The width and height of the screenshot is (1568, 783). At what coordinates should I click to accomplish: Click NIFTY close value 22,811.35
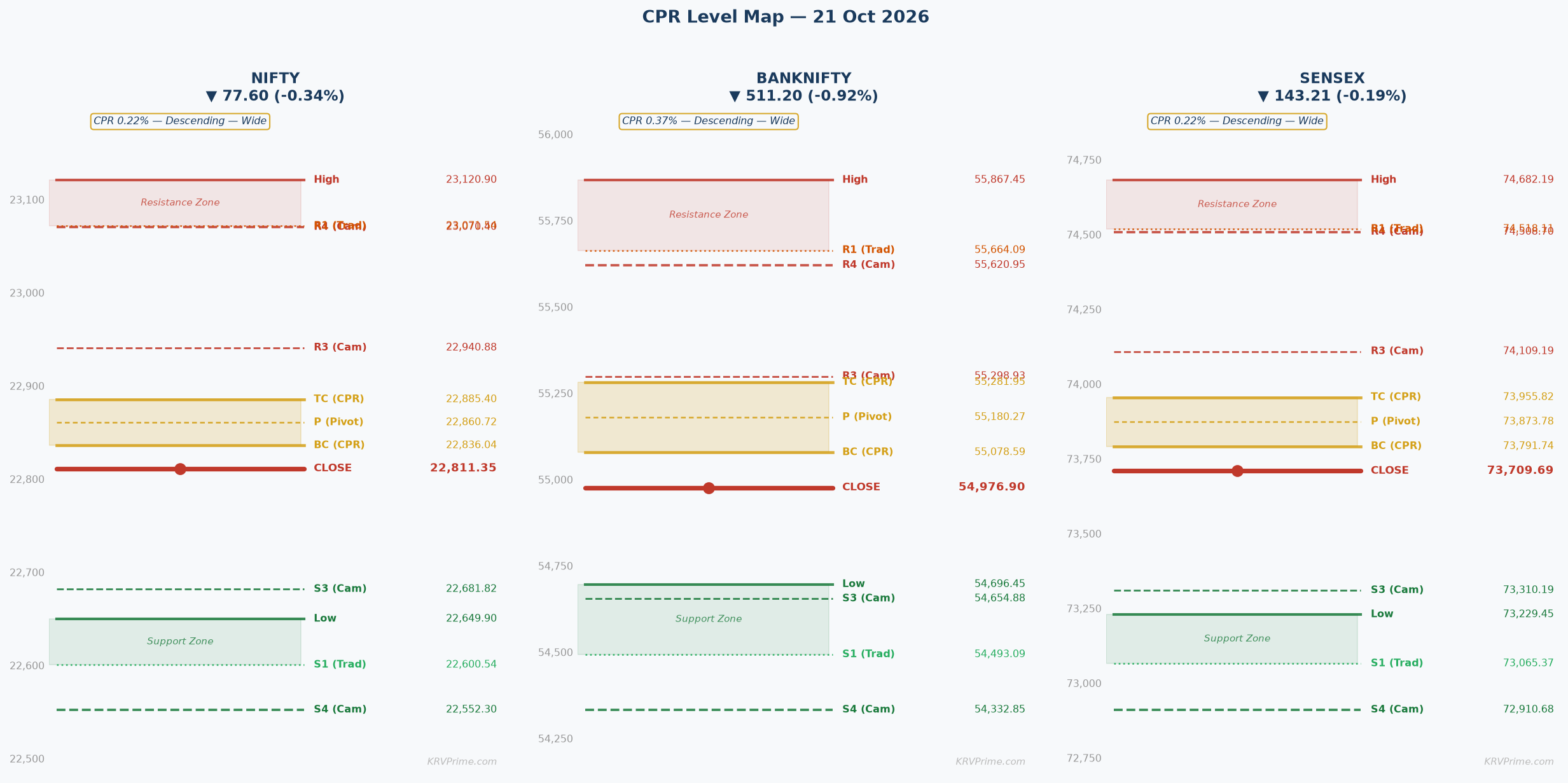tap(463, 468)
